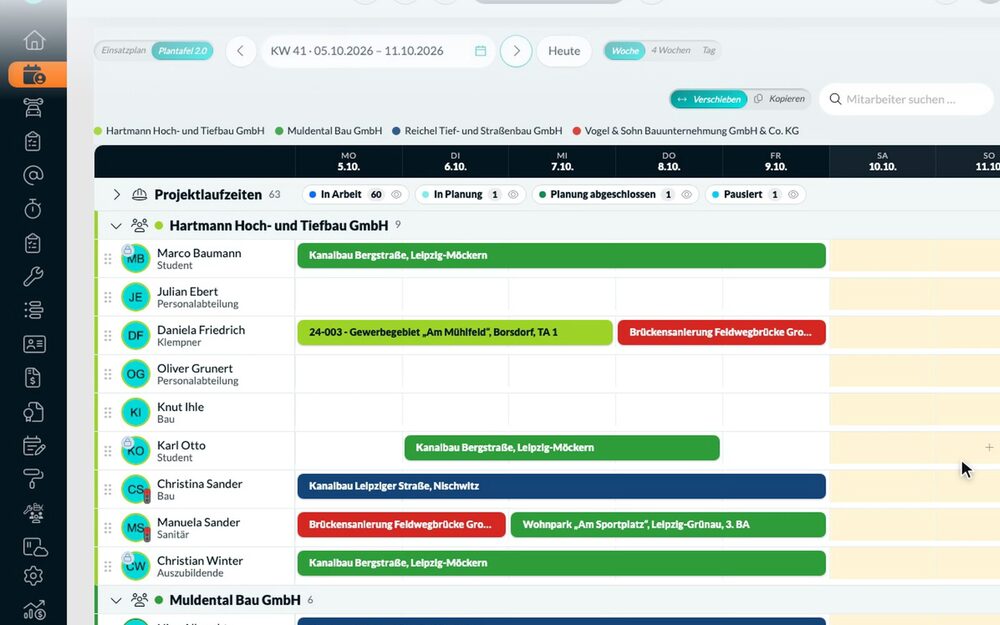The height and width of the screenshot is (625, 1000).
Task: Open the stopwatch time tracking icon
Action: tap(33, 209)
